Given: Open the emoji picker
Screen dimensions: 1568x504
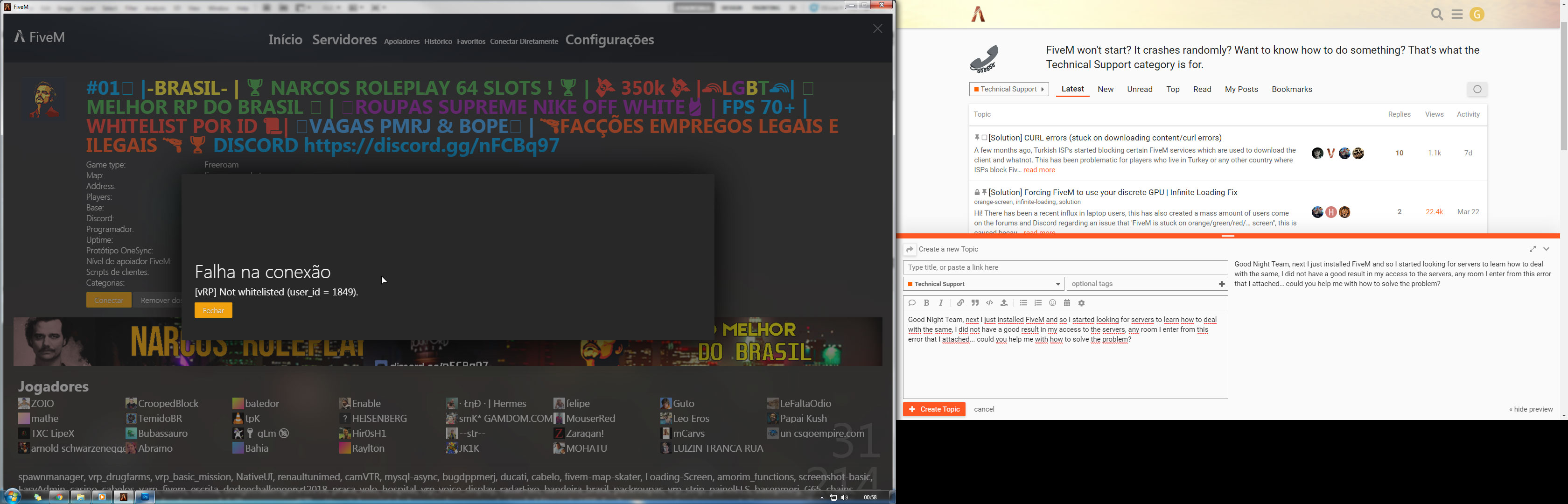Looking at the screenshot, I should [x=1052, y=303].
